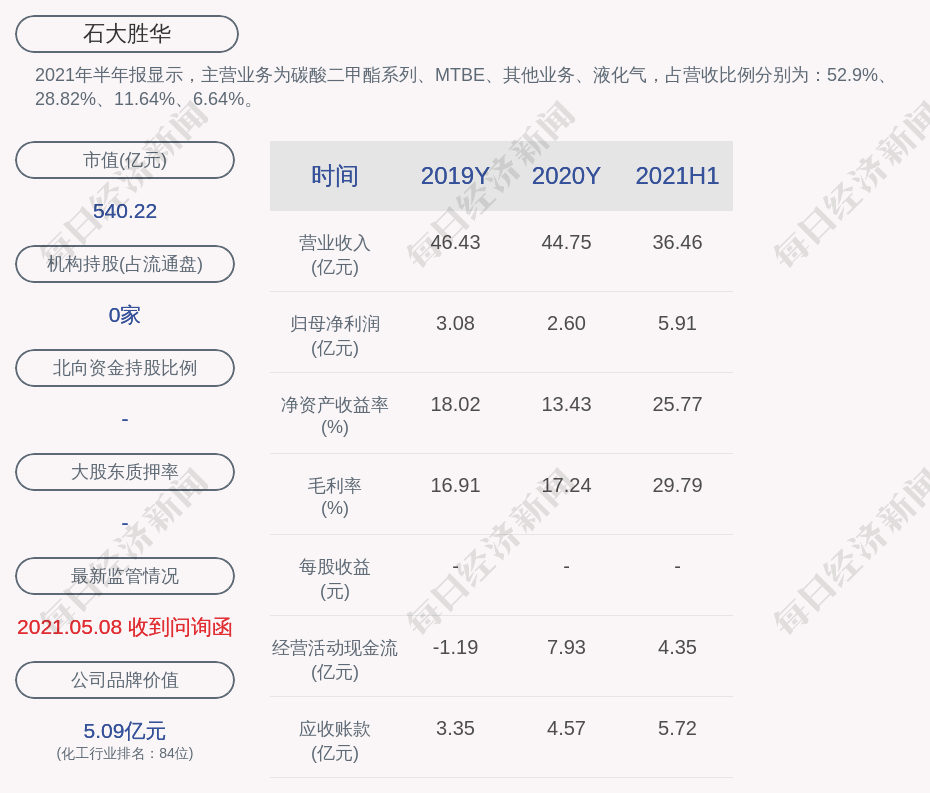Click the 每股收益 dash in the 2020Y column
The width and height of the screenshot is (930, 793).
[566, 567]
